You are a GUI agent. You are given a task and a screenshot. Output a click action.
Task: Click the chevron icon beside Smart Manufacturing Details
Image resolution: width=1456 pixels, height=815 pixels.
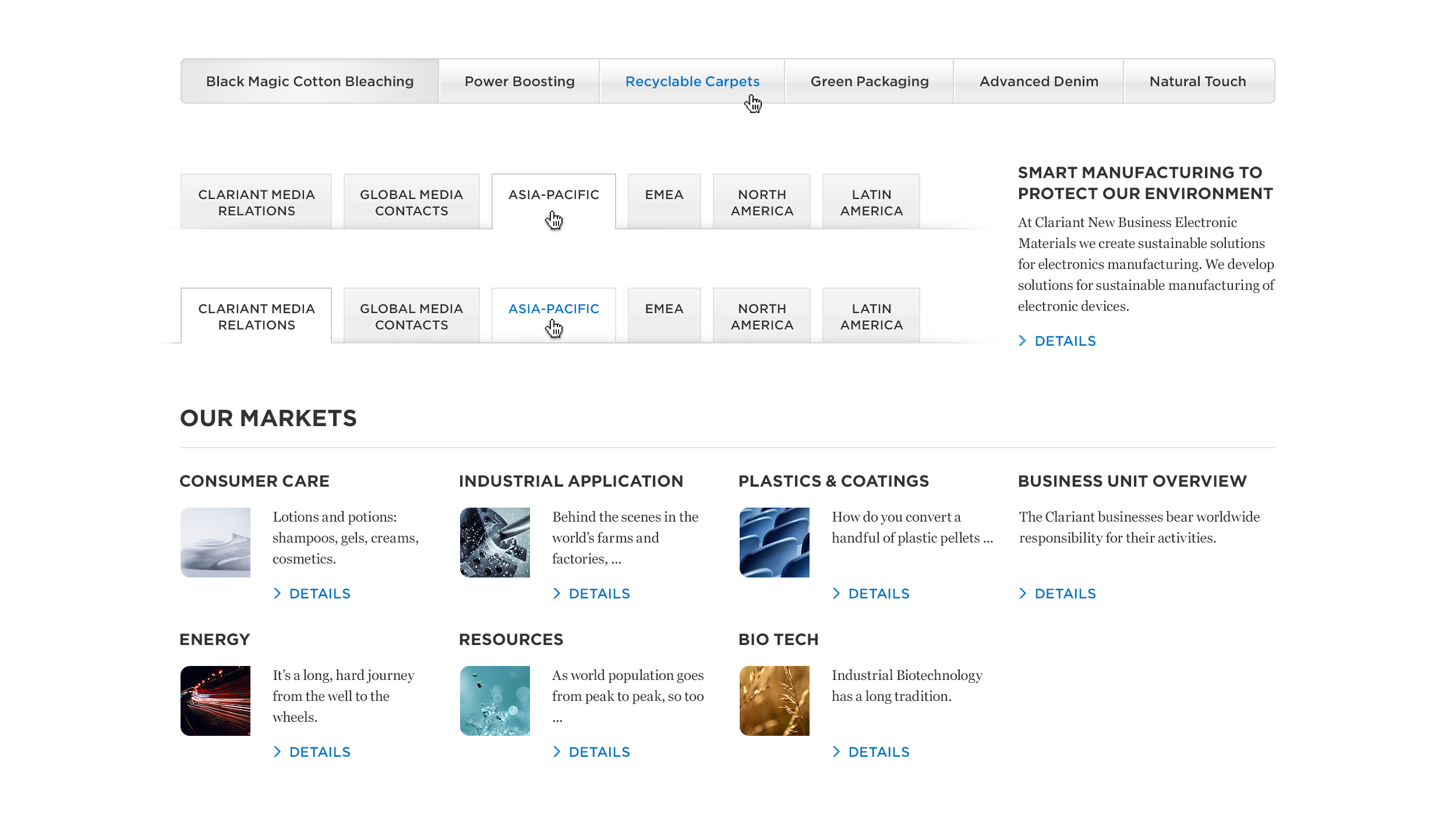pyautogui.click(x=1023, y=341)
